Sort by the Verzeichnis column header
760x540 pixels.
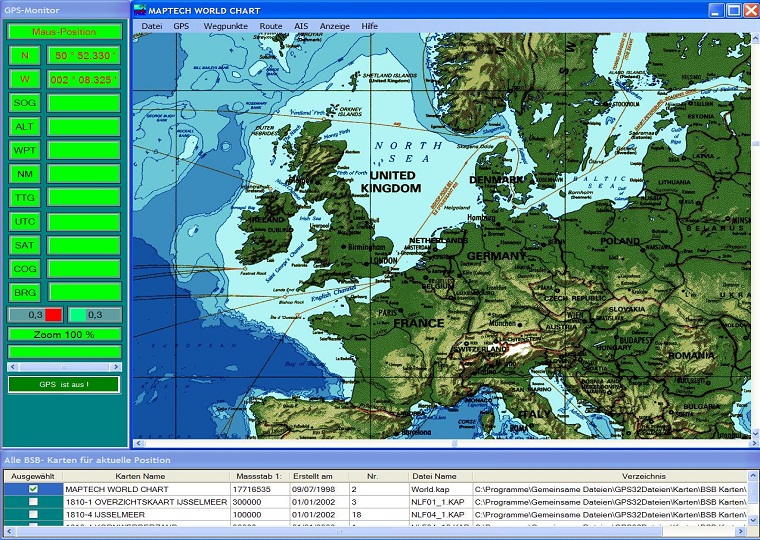pos(610,476)
